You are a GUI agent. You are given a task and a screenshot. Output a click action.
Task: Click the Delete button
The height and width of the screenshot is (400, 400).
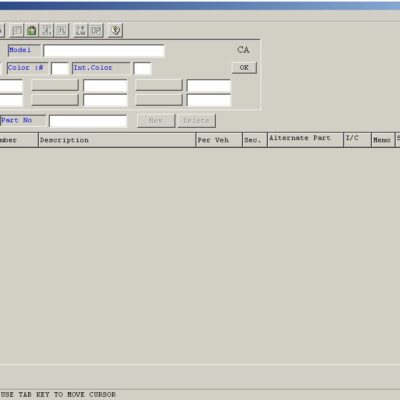(196, 121)
